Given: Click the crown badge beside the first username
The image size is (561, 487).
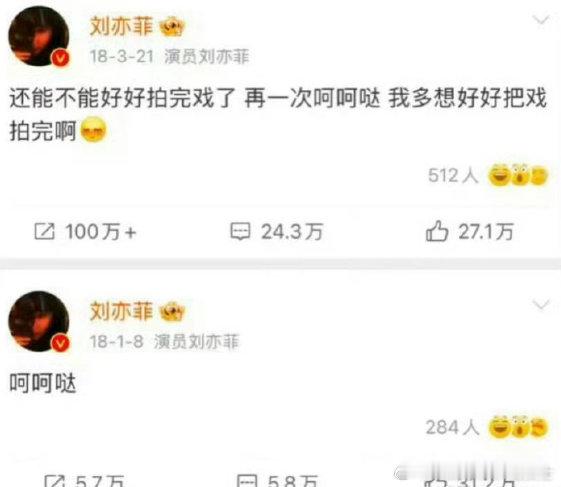Looking at the screenshot, I should click(x=172, y=28).
